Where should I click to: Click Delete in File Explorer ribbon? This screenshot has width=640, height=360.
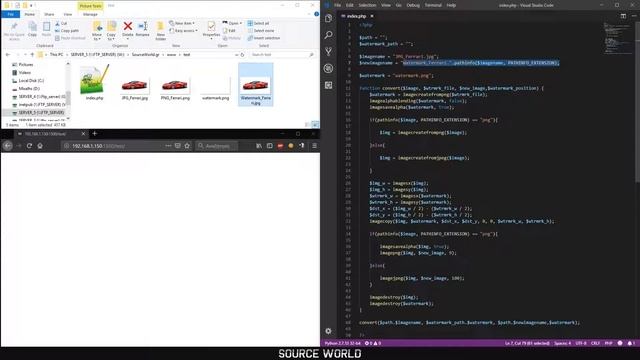pos(128,29)
